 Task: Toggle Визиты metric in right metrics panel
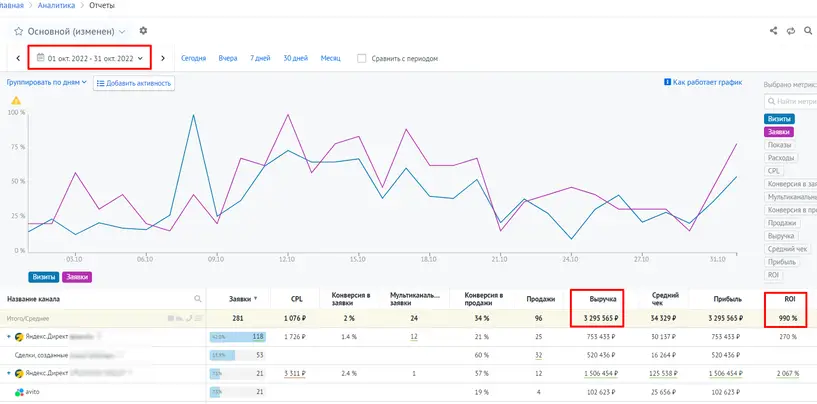(x=779, y=119)
